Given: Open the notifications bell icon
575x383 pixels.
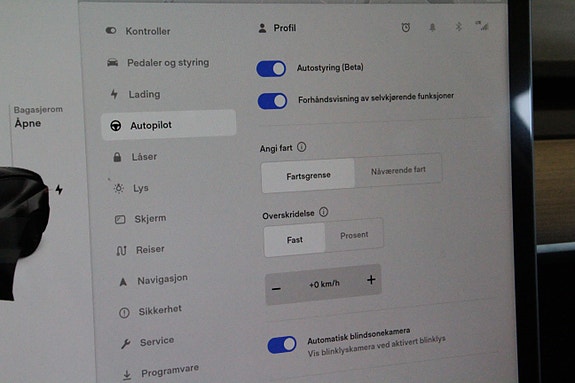Looking at the screenshot, I should coord(432,27).
